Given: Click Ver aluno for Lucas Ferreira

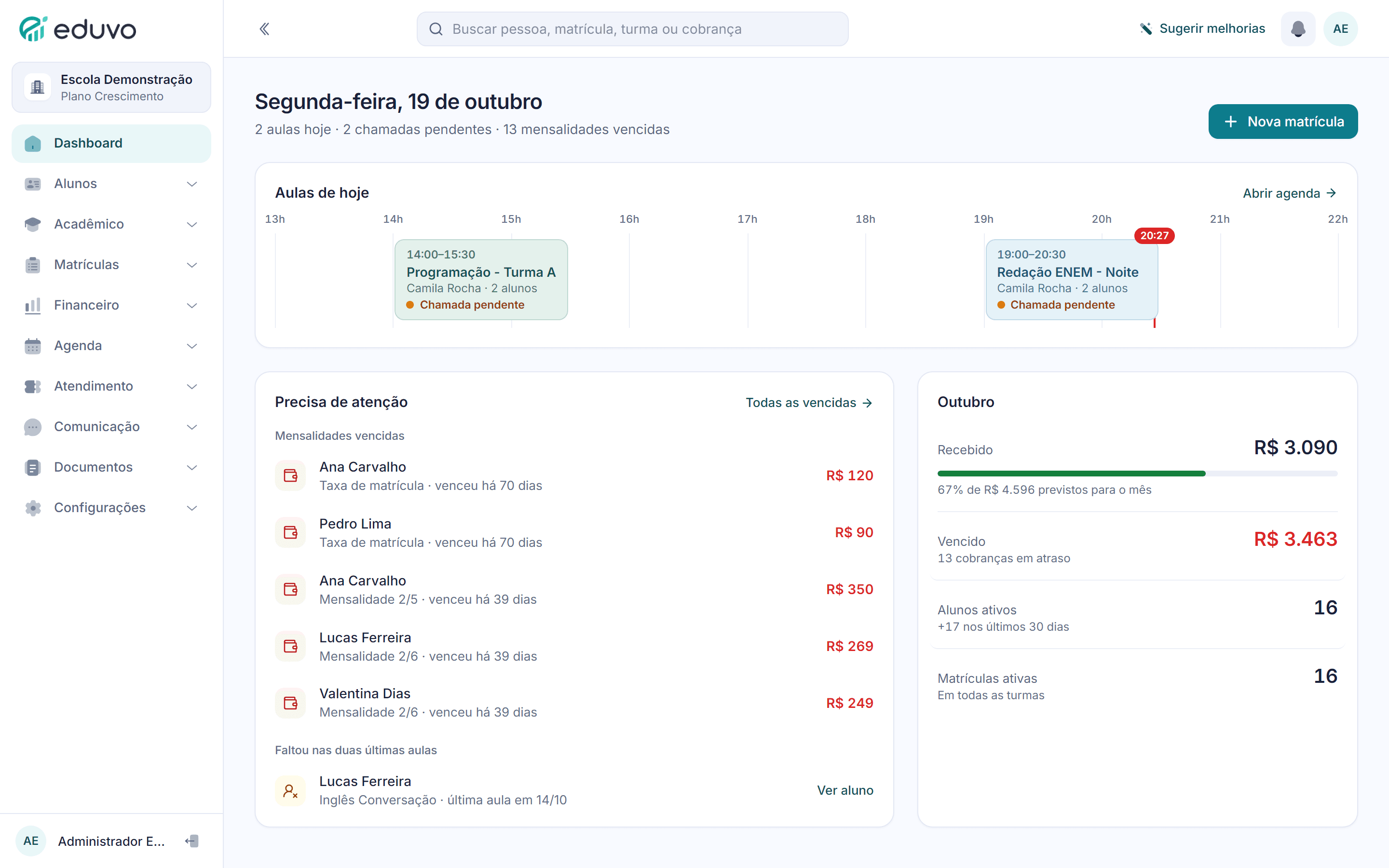Looking at the screenshot, I should point(845,790).
